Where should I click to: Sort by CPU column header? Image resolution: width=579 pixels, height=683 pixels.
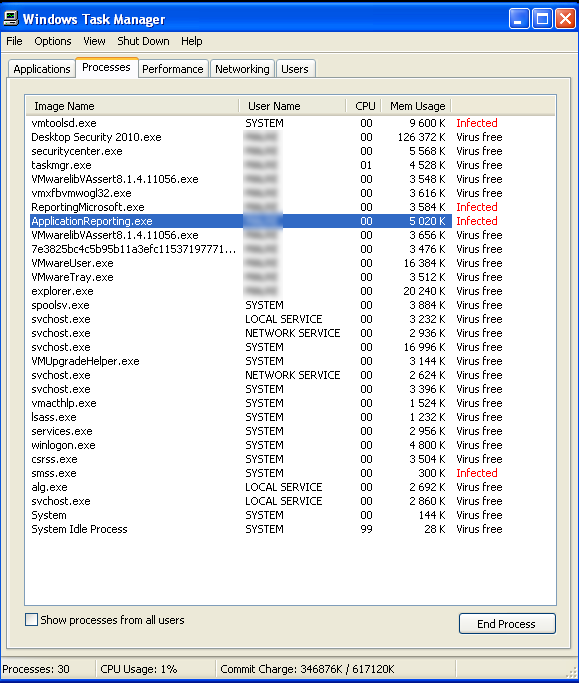pos(364,106)
